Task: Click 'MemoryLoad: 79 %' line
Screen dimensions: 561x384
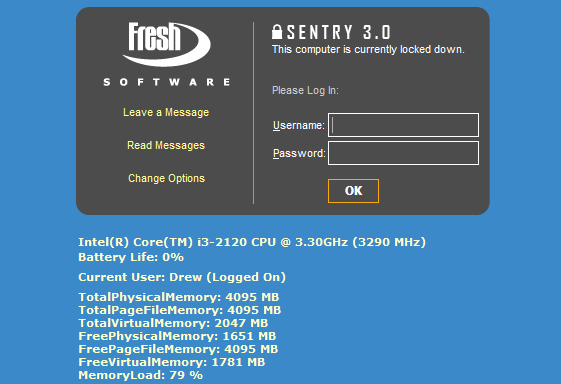Action: [x=141, y=375]
